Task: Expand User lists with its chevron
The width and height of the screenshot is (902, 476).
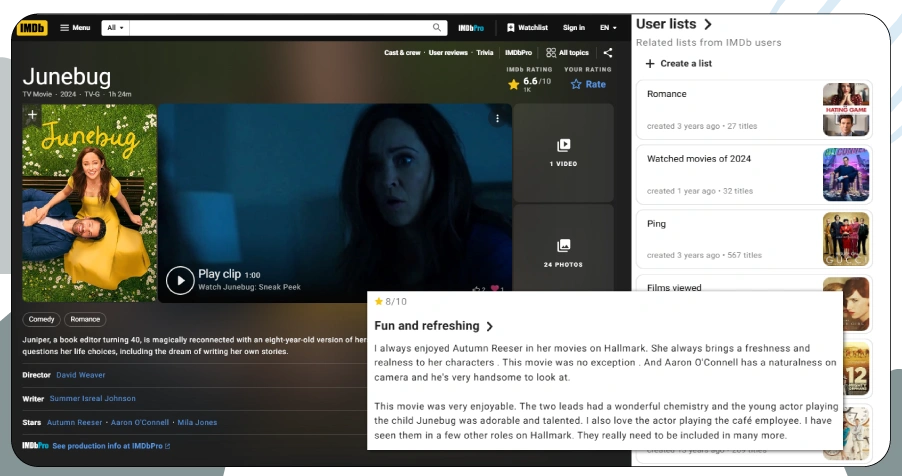Action: (708, 24)
